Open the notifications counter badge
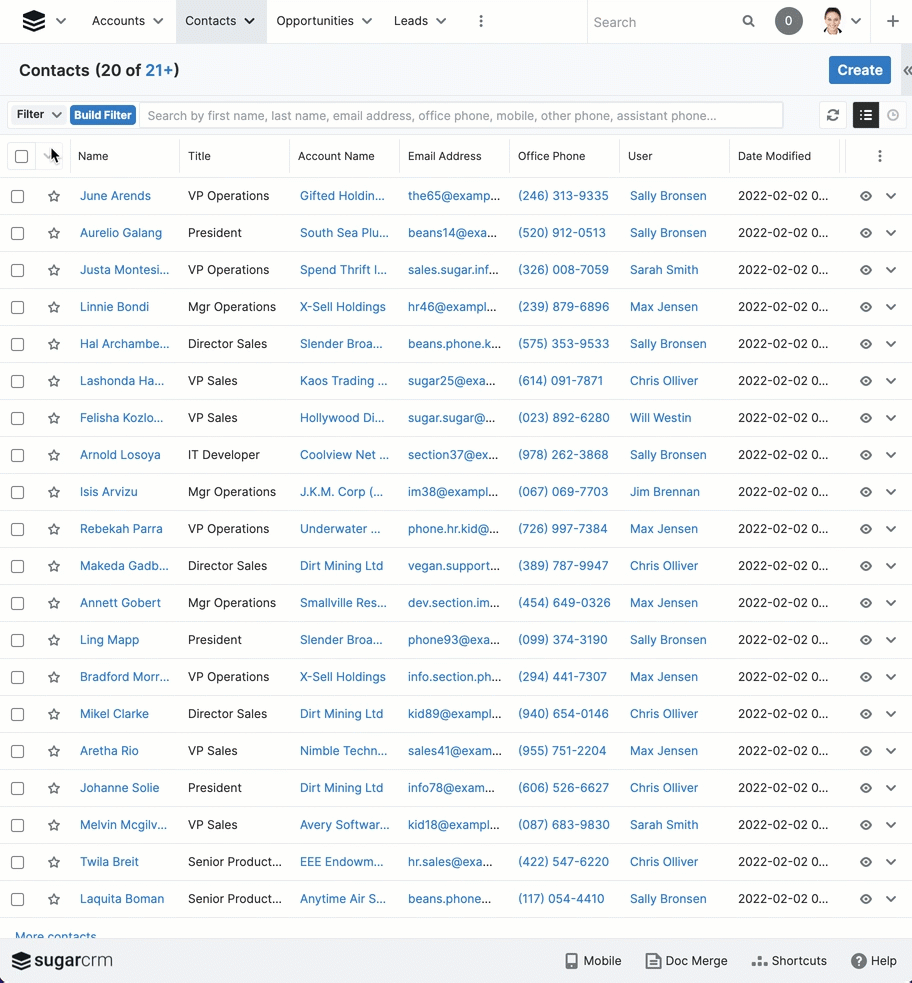This screenshot has width=912, height=983. [x=789, y=21]
